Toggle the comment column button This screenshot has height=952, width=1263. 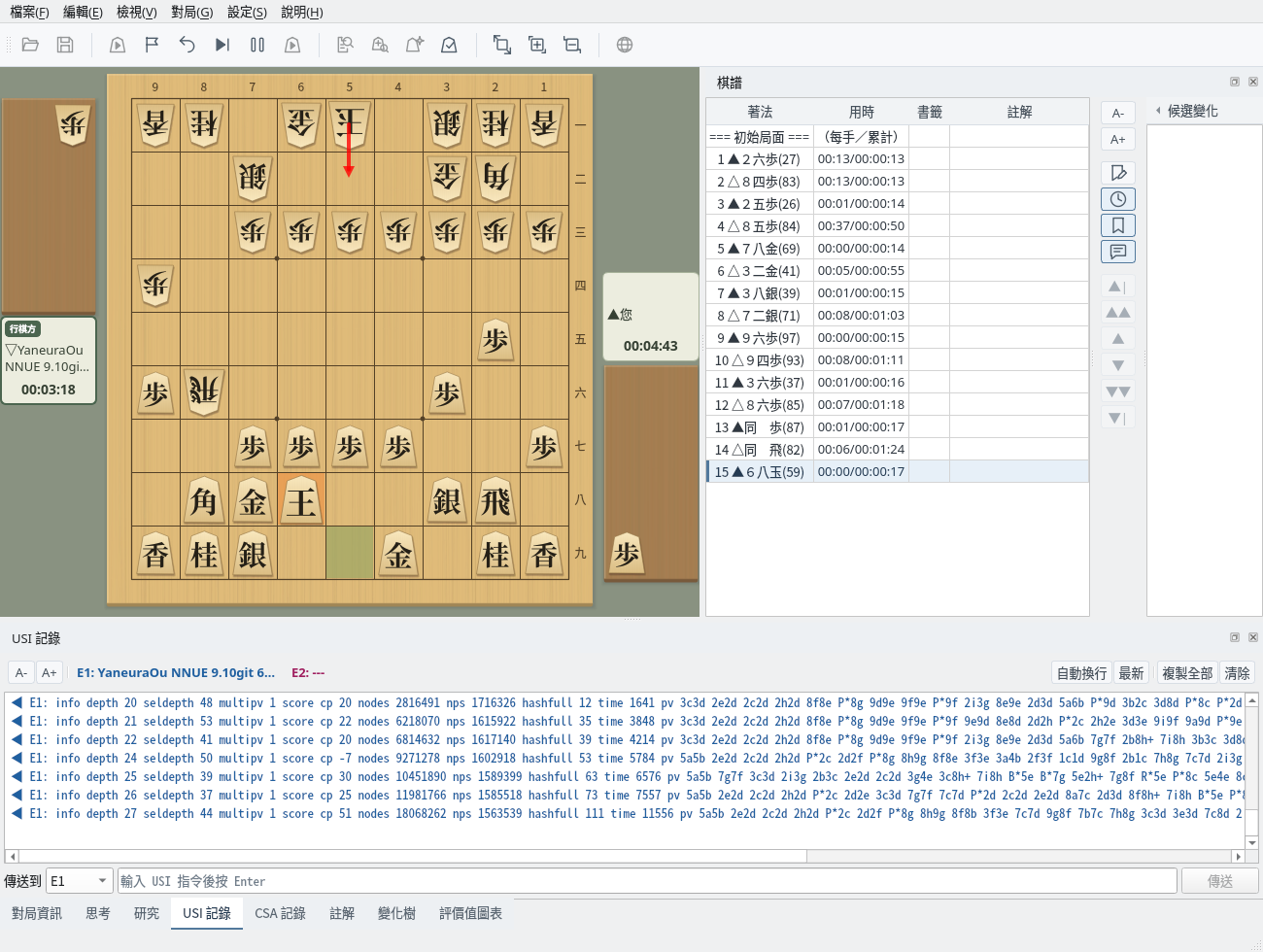click(x=1118, y=252)
